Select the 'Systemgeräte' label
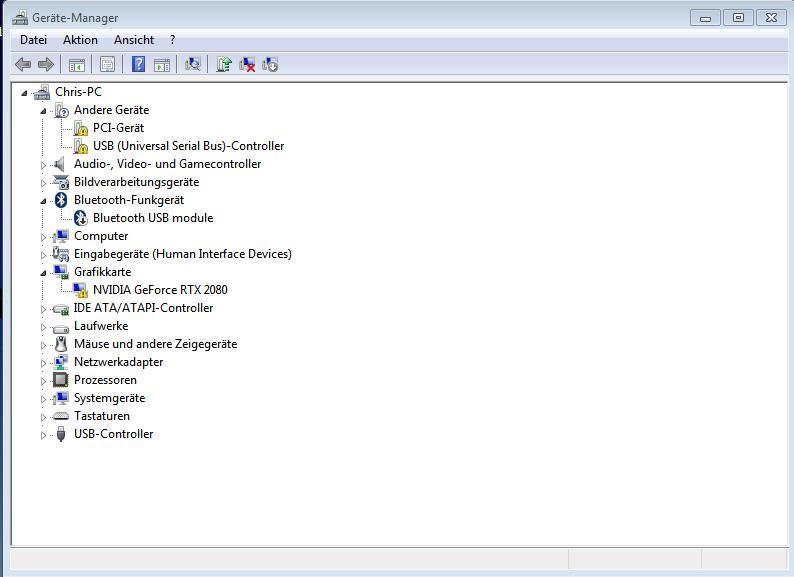The width and height of the screenshot is (794, 577). (x=109, y=398)
